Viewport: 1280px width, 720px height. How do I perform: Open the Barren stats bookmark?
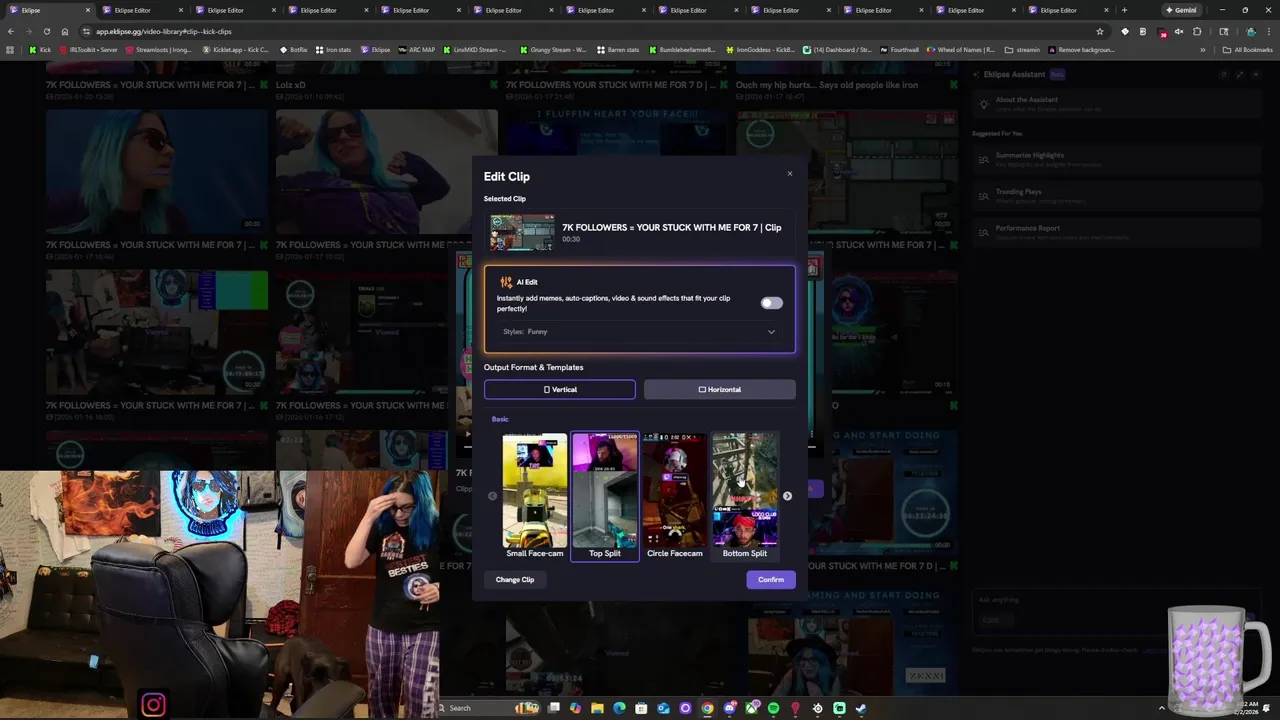[618, 50]
